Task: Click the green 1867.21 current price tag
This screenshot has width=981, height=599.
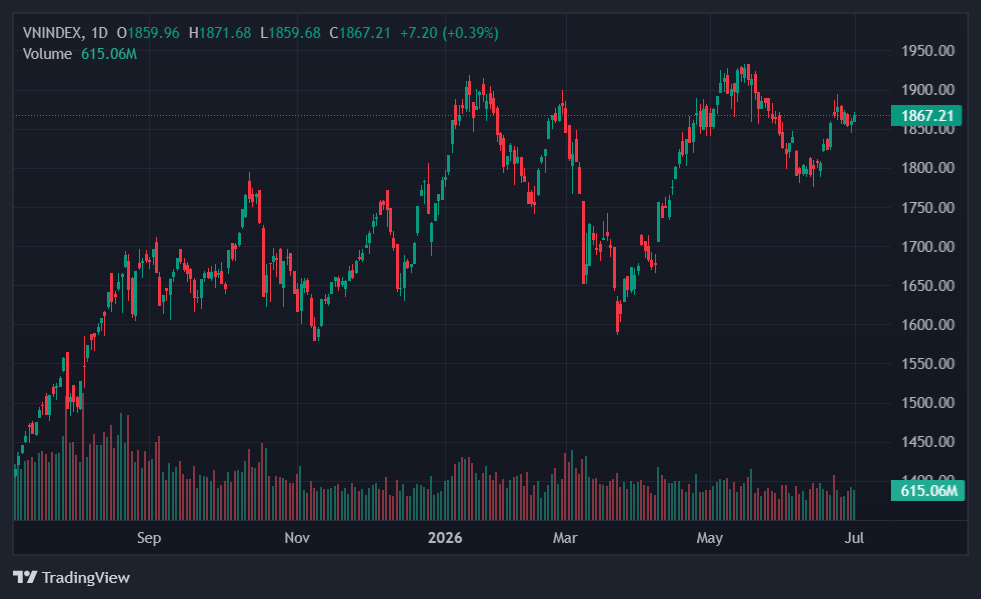Action: point(927,116)
